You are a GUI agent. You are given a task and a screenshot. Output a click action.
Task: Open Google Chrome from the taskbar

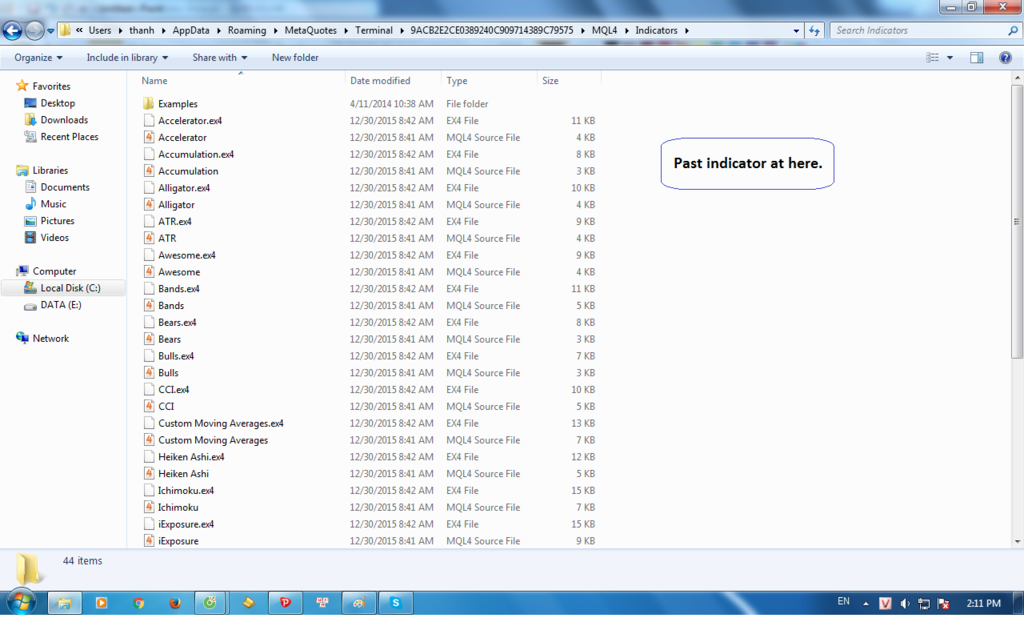click(138, 603)
